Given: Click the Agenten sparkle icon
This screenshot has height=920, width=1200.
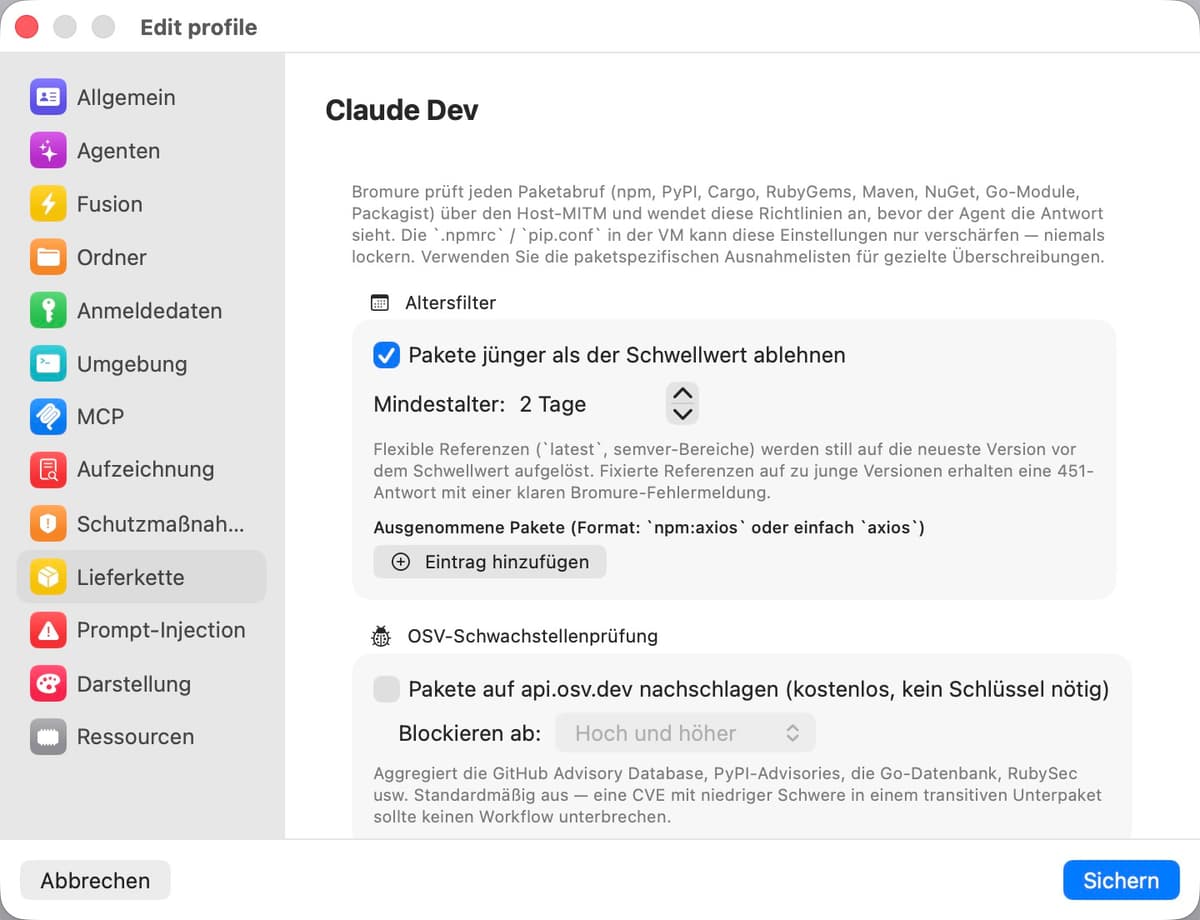Looking at the screenshot, I should pos(48,151).
